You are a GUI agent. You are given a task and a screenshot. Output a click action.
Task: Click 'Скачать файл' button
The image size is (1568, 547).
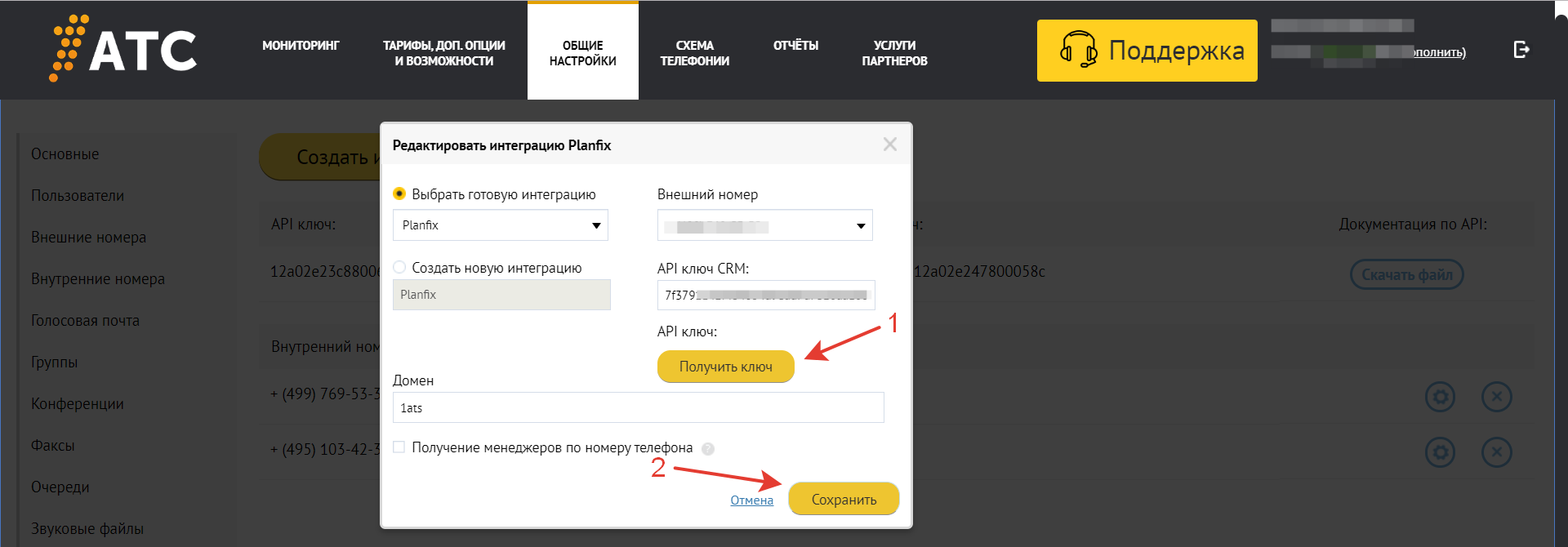tap(1407, 275)
